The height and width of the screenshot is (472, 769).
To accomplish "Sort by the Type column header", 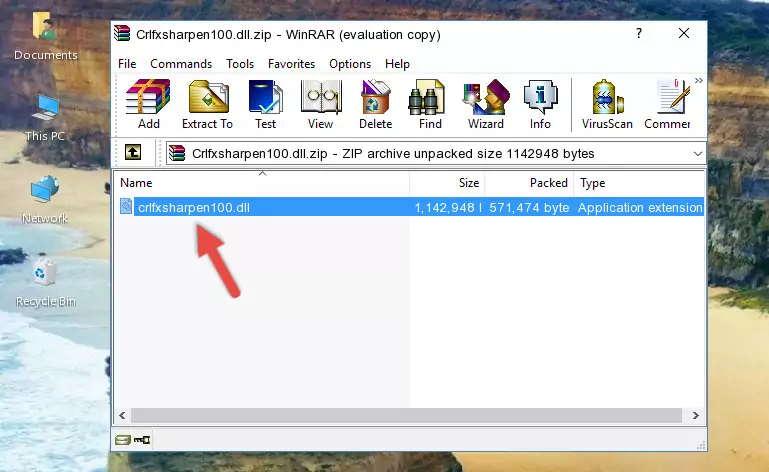I will 639,183.
